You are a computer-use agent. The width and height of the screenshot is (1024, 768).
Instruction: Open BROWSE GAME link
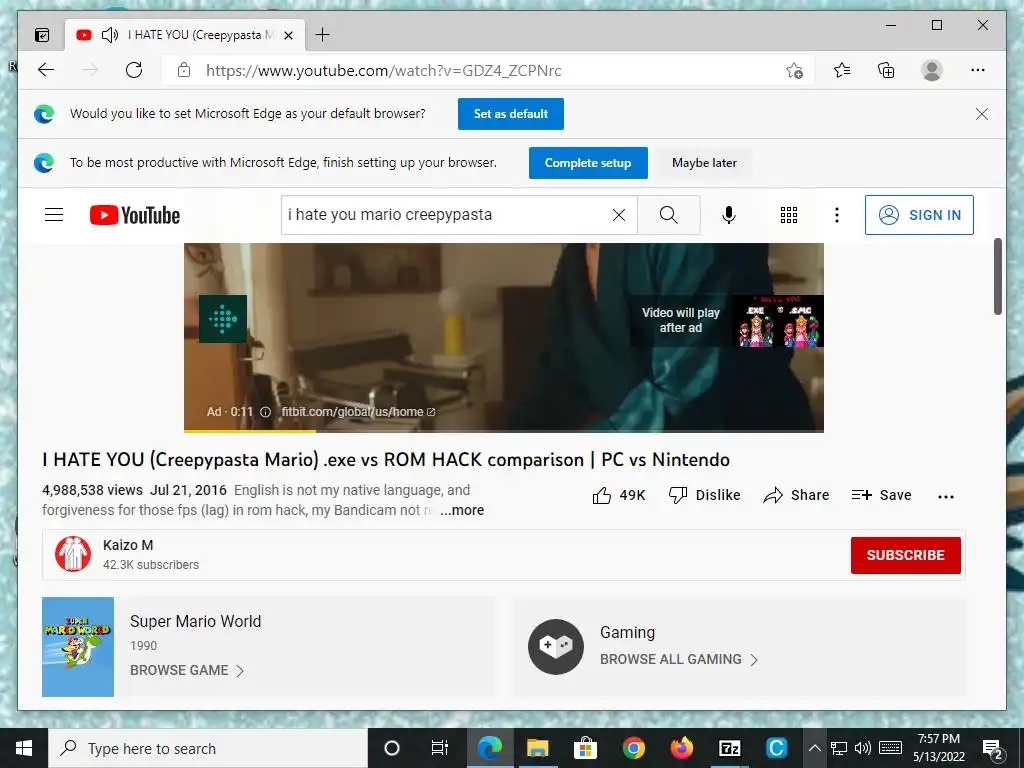[187, 671]
